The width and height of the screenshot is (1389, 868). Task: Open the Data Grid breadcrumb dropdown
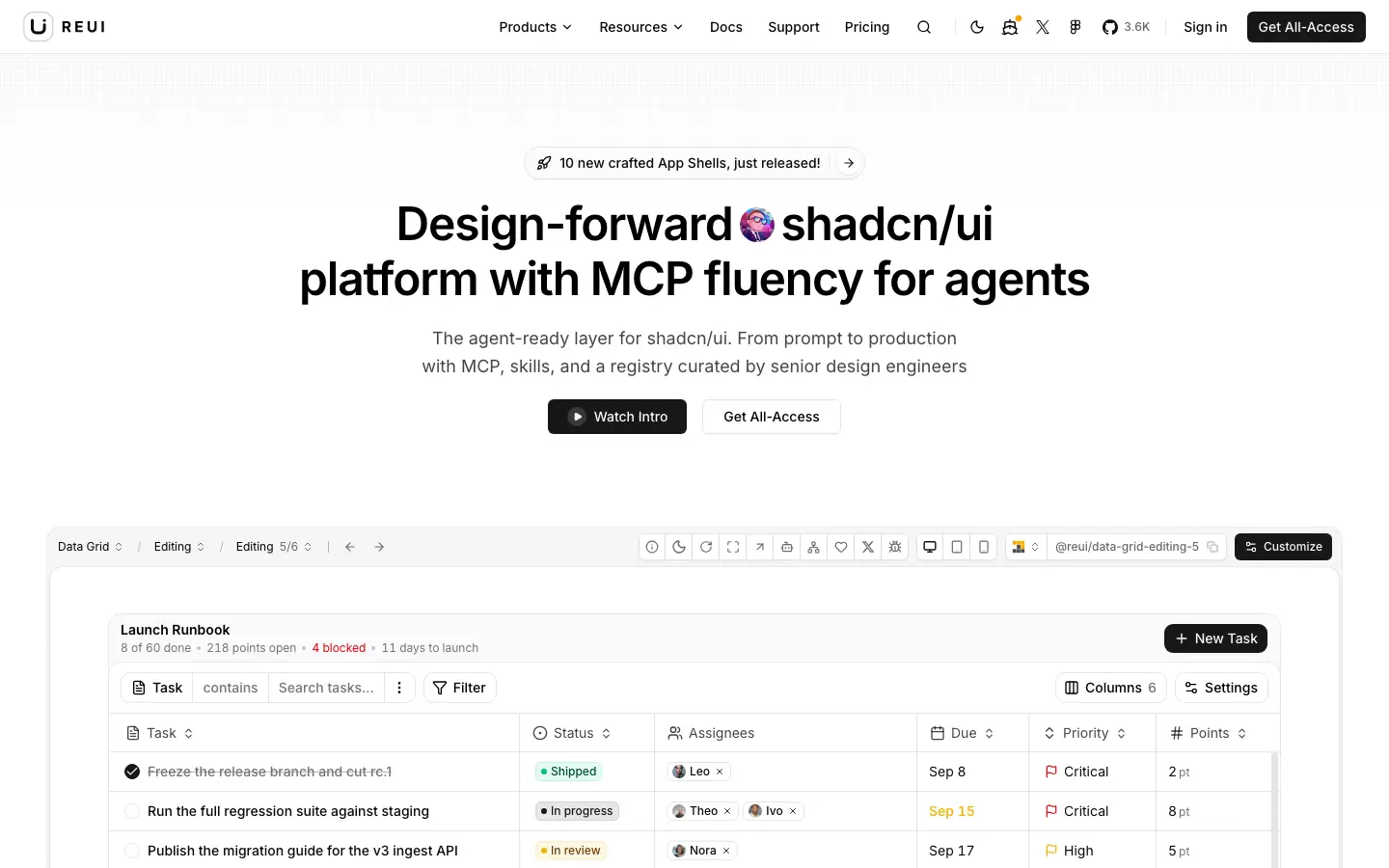91,547
